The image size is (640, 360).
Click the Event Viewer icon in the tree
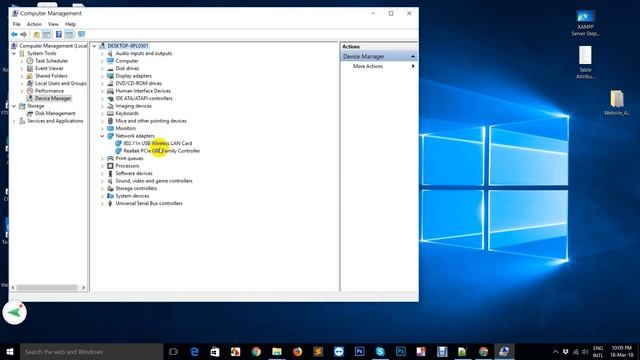30,68
